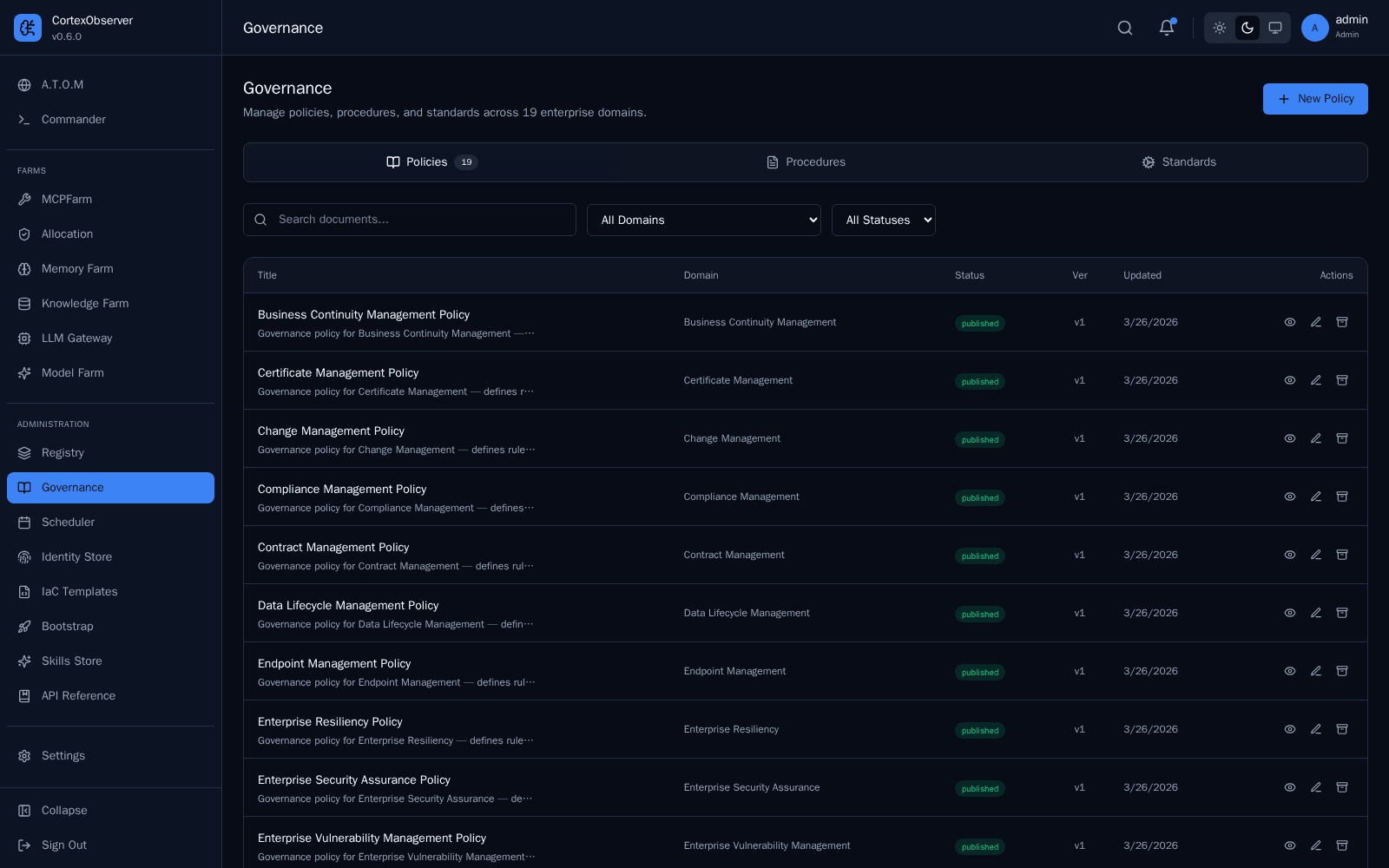Click the Updated column header
1389x868 pixels.
click(x=1142, y=275)
